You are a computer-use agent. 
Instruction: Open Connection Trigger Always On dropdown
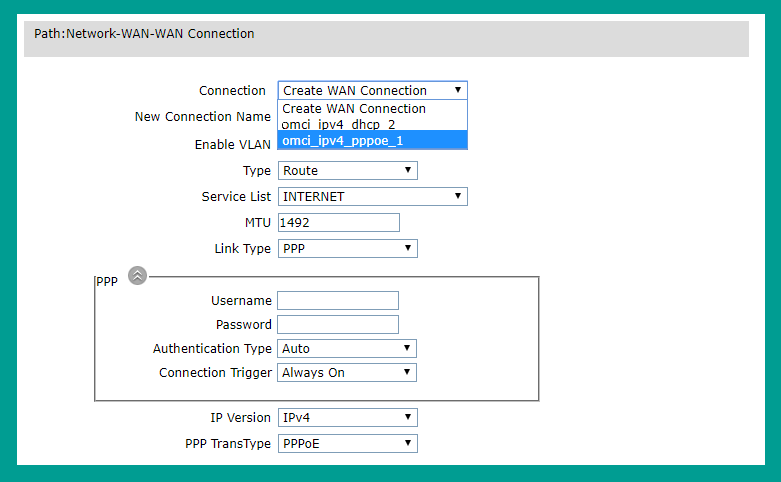pyautogui.click(x=347, y=372)
